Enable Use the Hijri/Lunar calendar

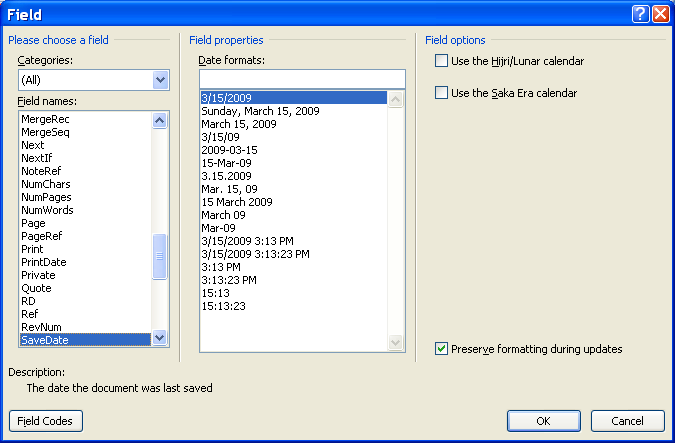pyautogui.click(x=442, y=62)
